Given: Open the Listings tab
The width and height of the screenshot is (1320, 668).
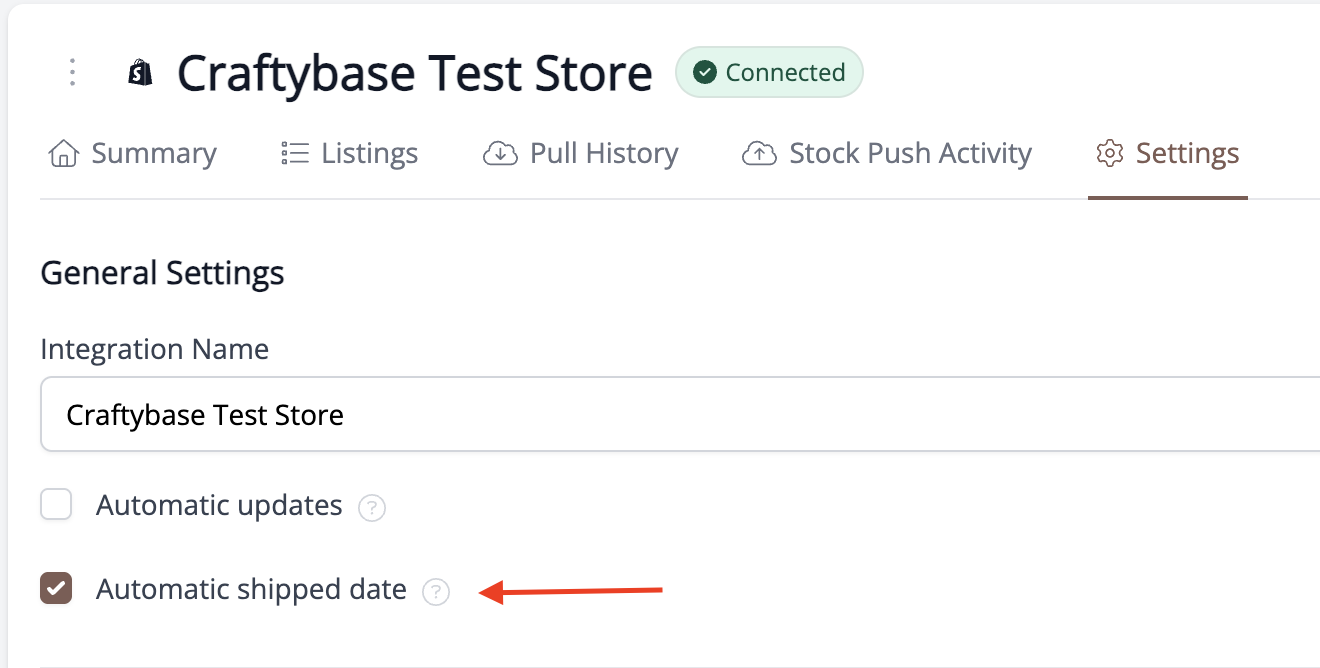Looking at the screenshot, I should [349, 154].
